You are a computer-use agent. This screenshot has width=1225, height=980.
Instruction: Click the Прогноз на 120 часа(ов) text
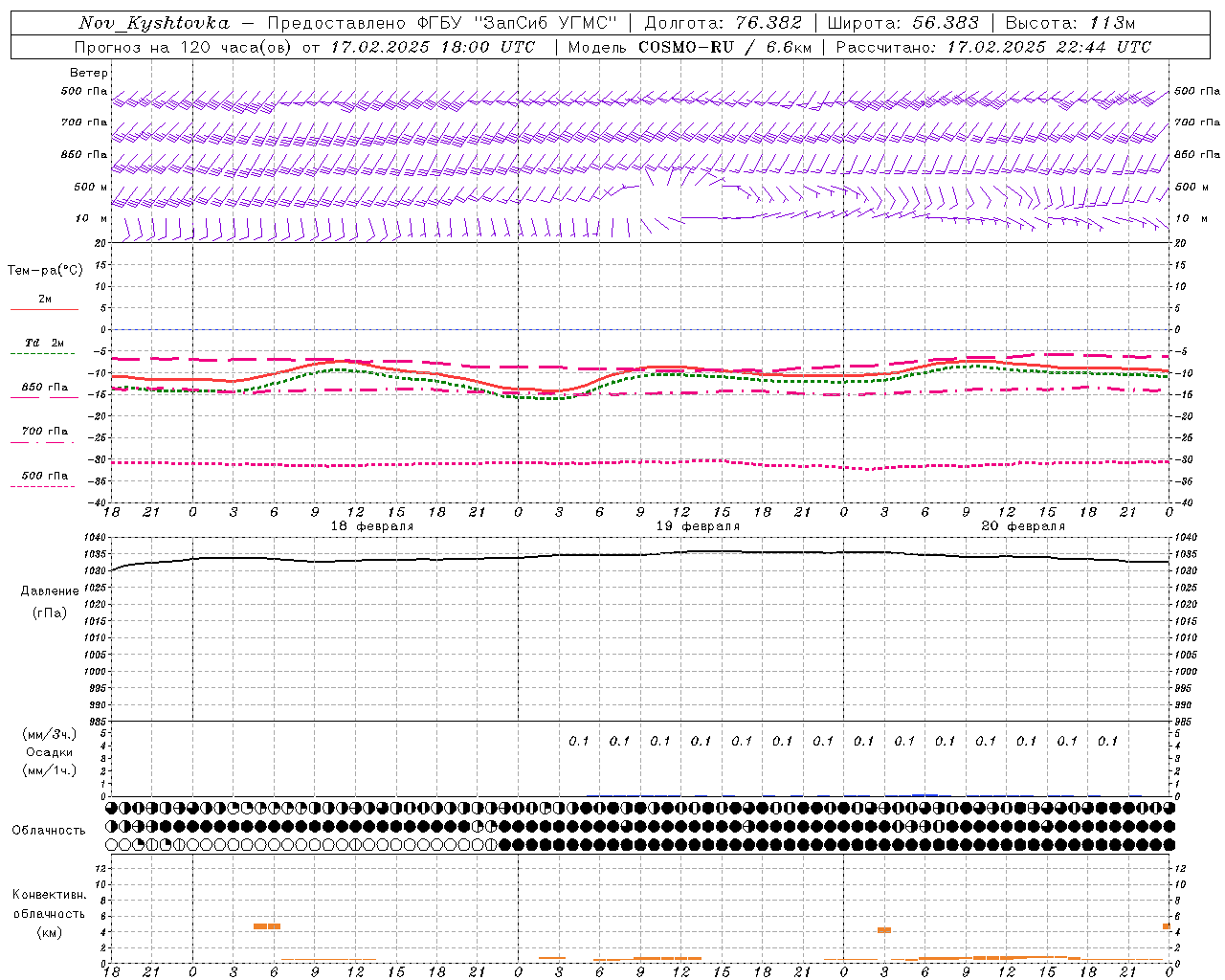coord(184,47)
